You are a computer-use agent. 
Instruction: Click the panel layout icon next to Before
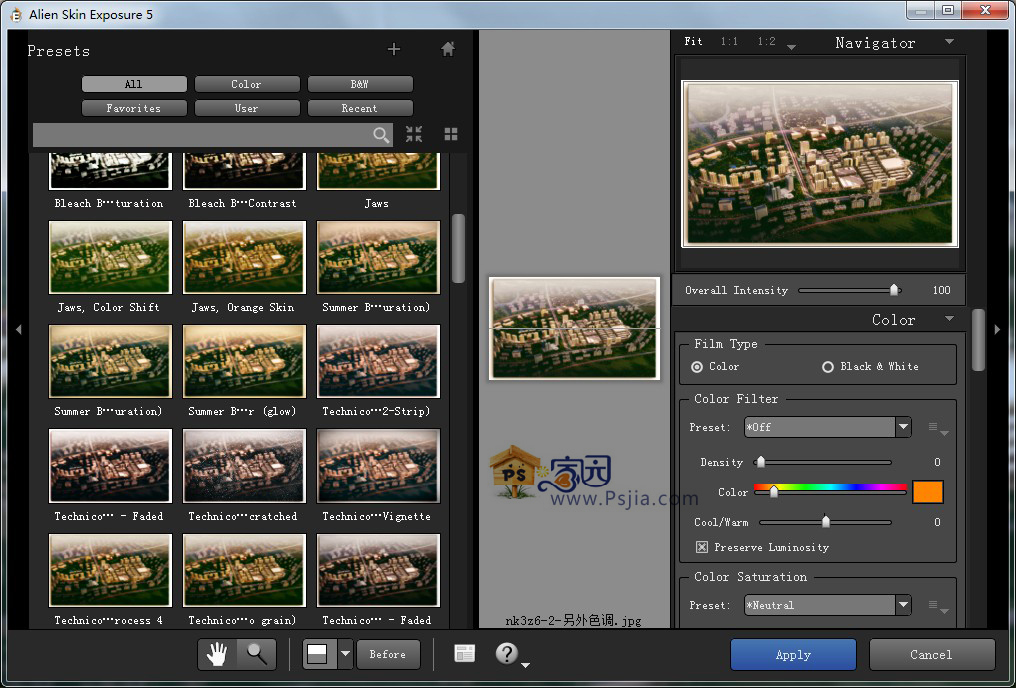pyautogui.click(x=464, y=654)
